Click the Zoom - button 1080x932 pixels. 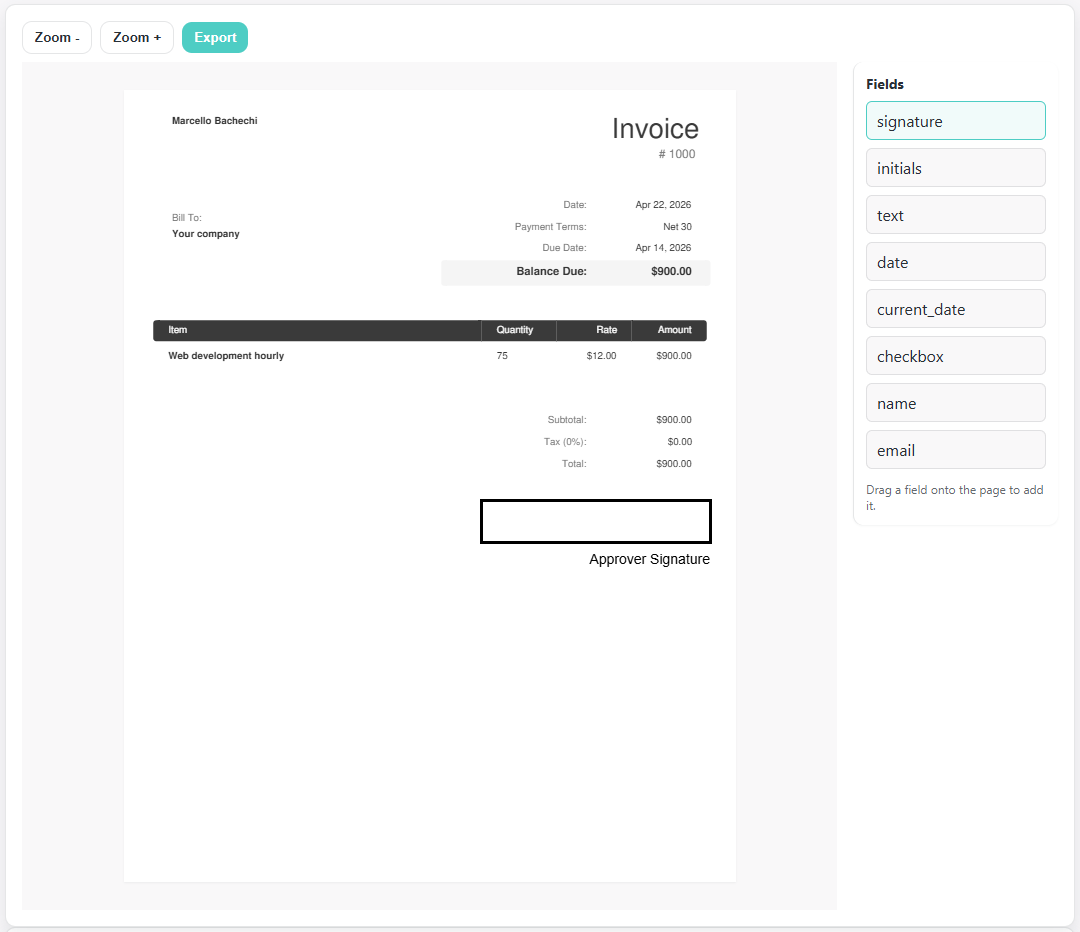pyautogui.click(x=56, y=37)
